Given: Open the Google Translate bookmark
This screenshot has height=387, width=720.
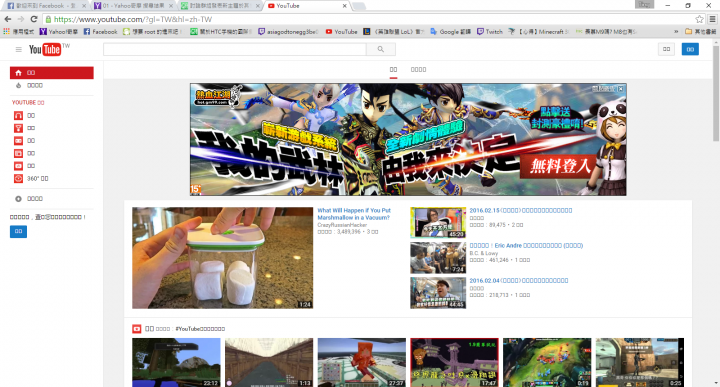Looking at the screenshot, I should (451, 32).
